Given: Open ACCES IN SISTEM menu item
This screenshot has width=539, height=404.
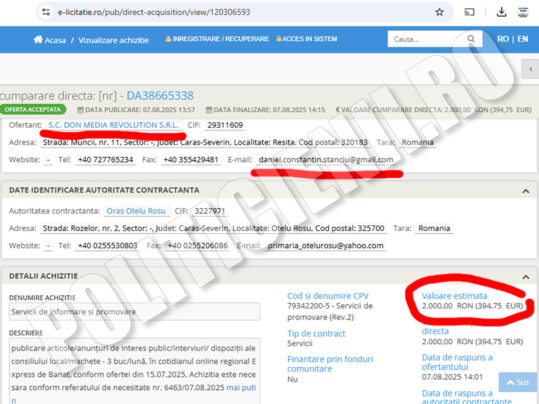Looking at the screenshot, I should [x=307, y=39].
